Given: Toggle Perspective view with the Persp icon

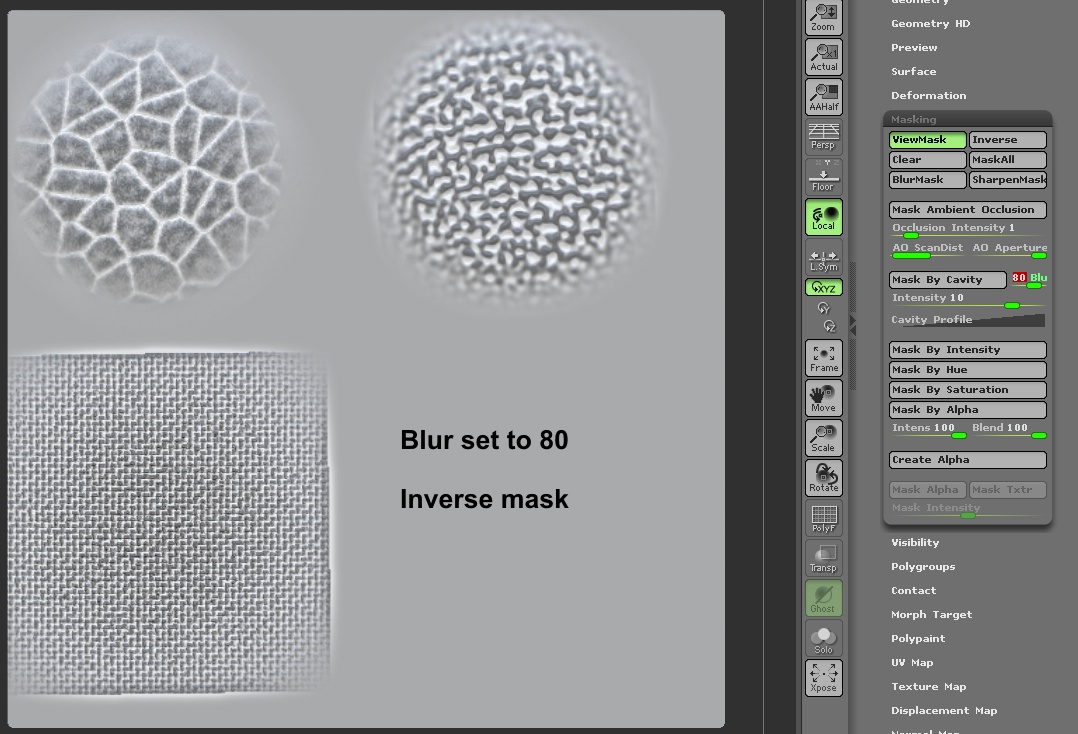Looking at the screenshot, I should [x=823, y=137].
